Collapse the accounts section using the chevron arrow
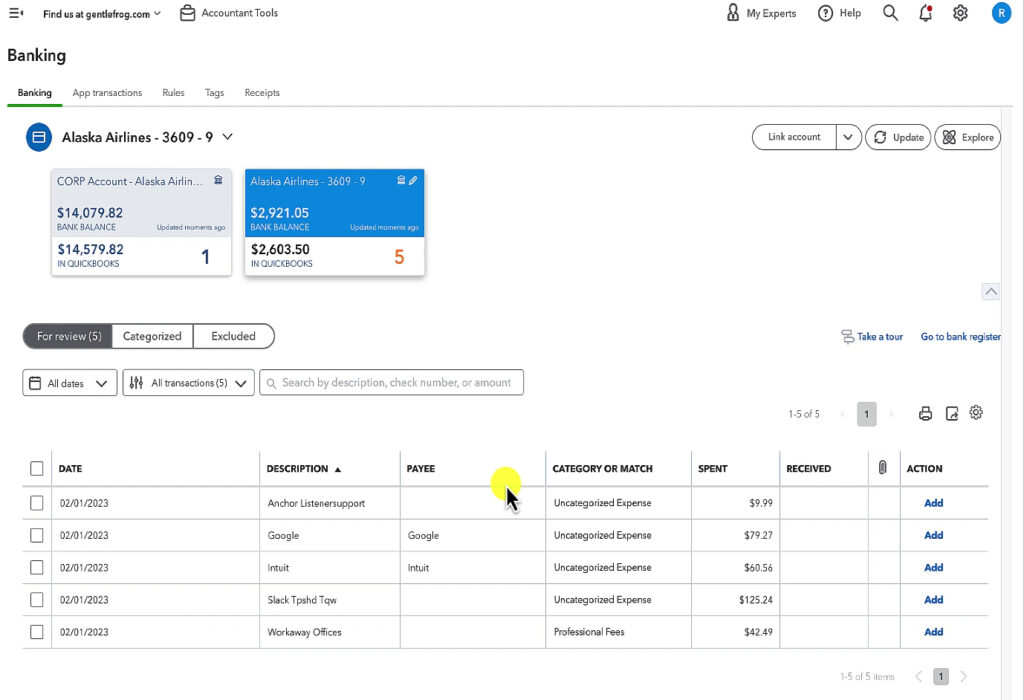Viewport: 1024px width, 700px height. coord(991,291)
